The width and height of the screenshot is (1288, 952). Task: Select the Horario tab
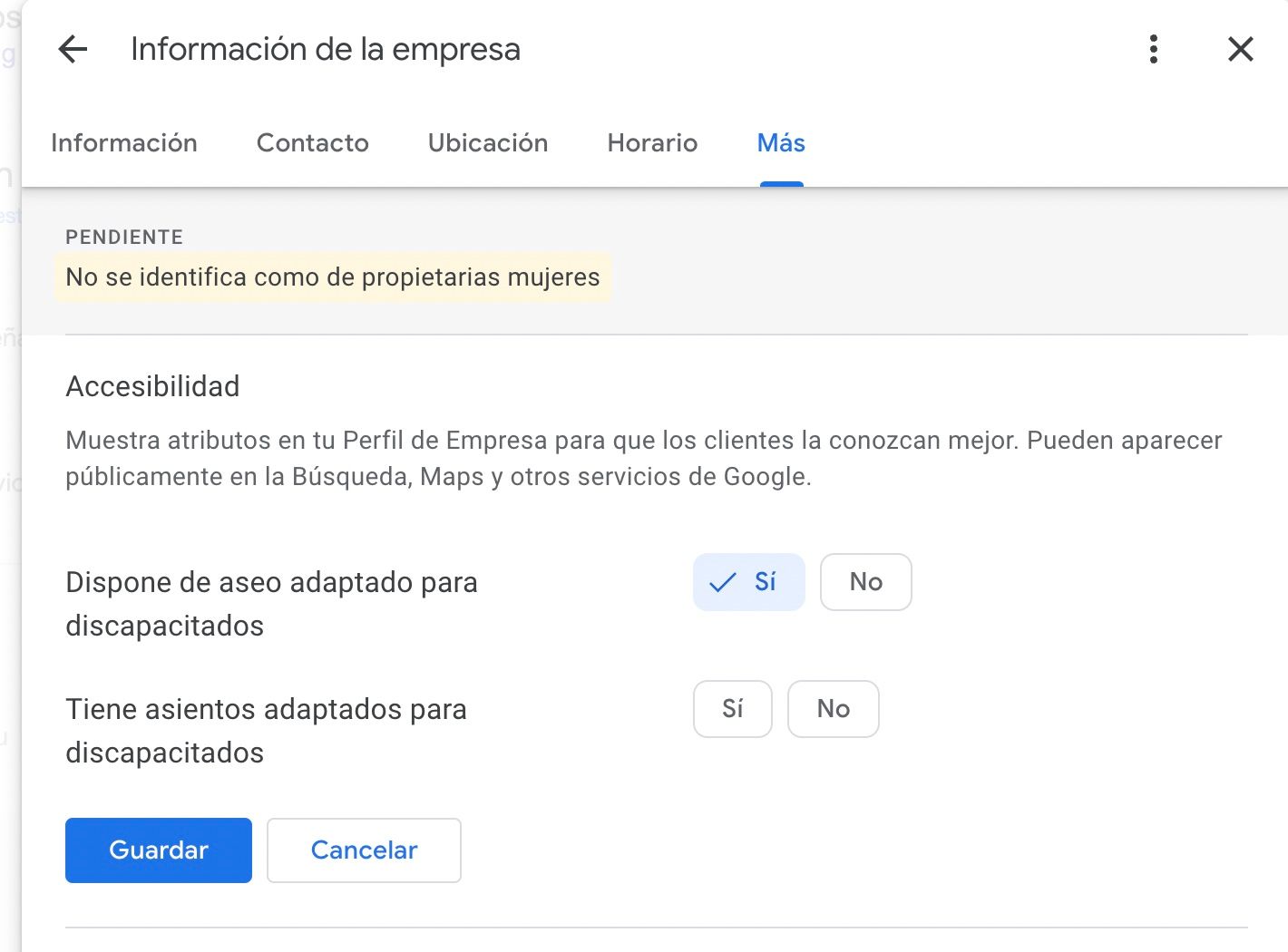(652, 143)
